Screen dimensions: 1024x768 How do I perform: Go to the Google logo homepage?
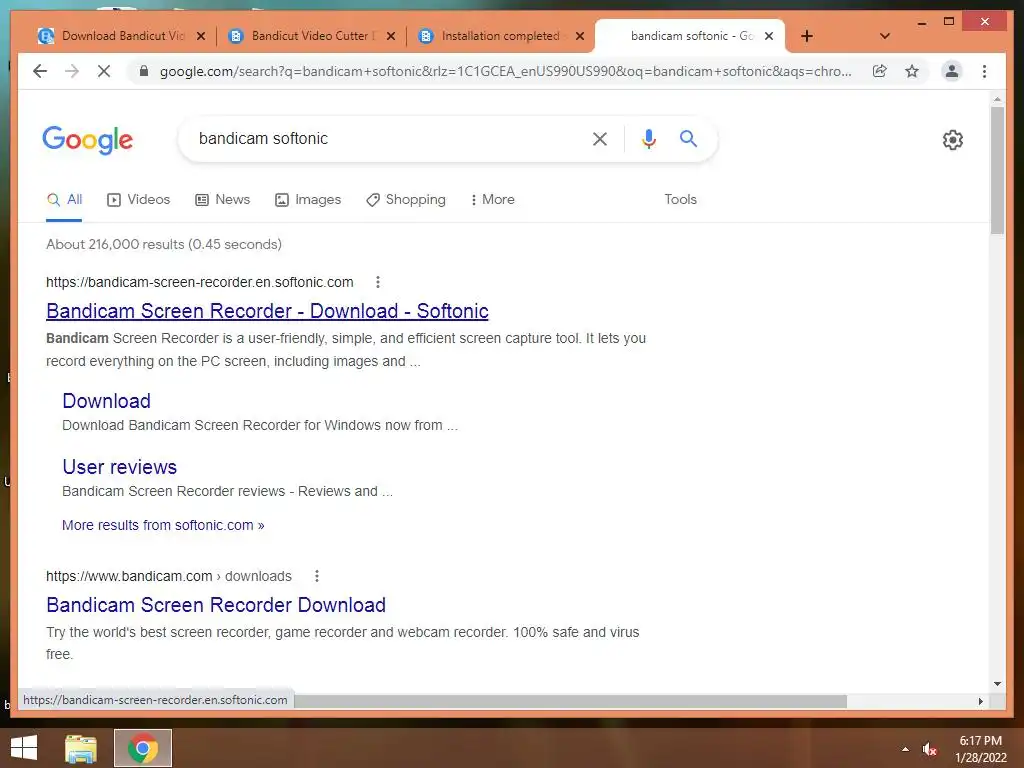tap(88, 140)
